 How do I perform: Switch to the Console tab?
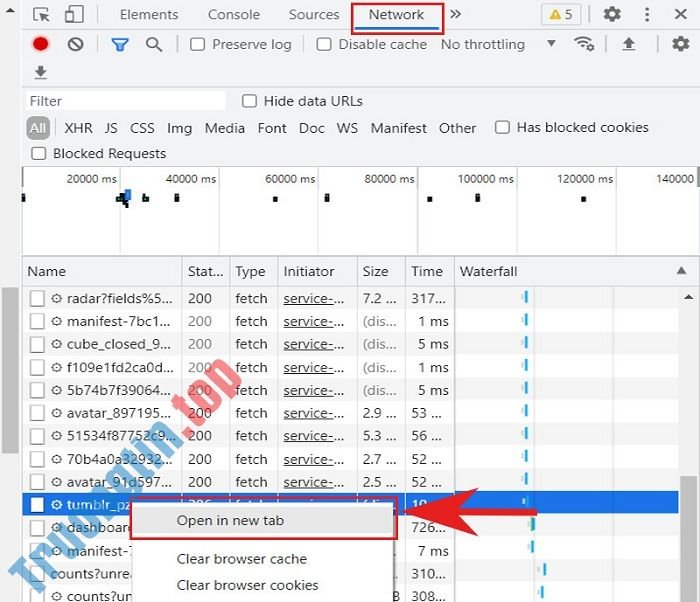pos(234,15)
